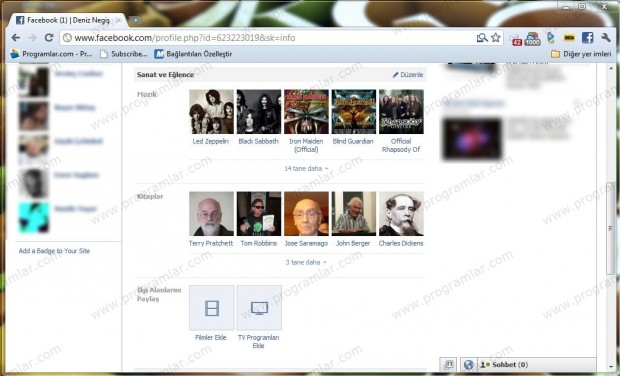
Task: Open the Terry Pratchett photo
Action: pyautogui.click(x=212, y=214)
